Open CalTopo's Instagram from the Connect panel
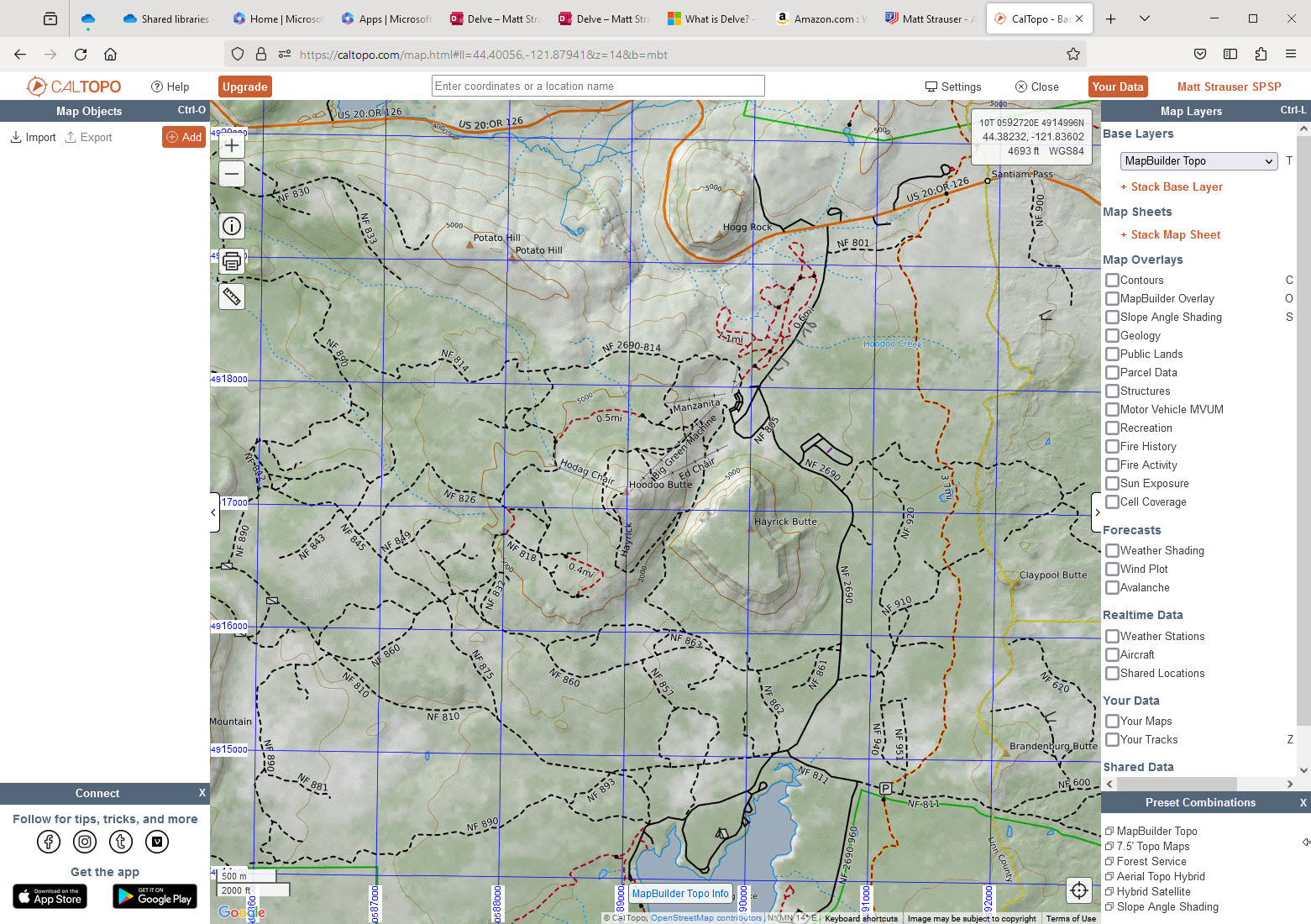This screenshot has width=1311, height=924. pos(84,841)
